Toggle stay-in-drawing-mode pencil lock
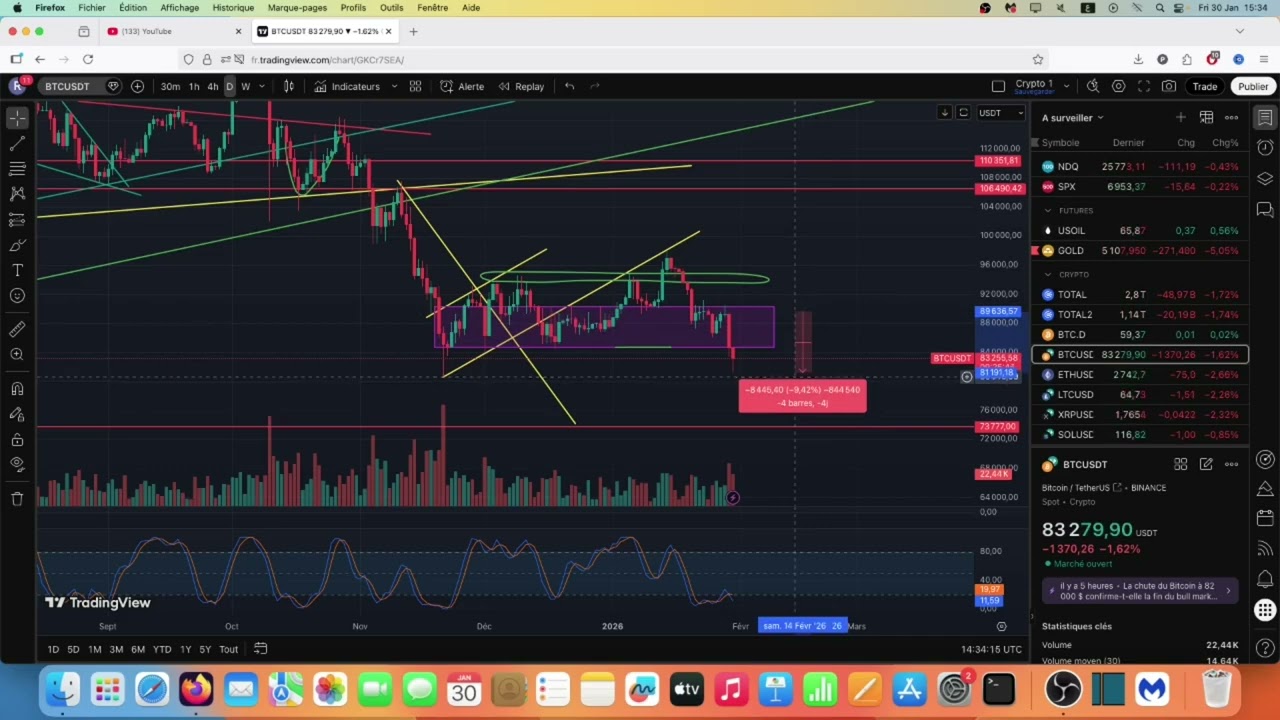The image size is (1280, 720). (x=17, y=414)
